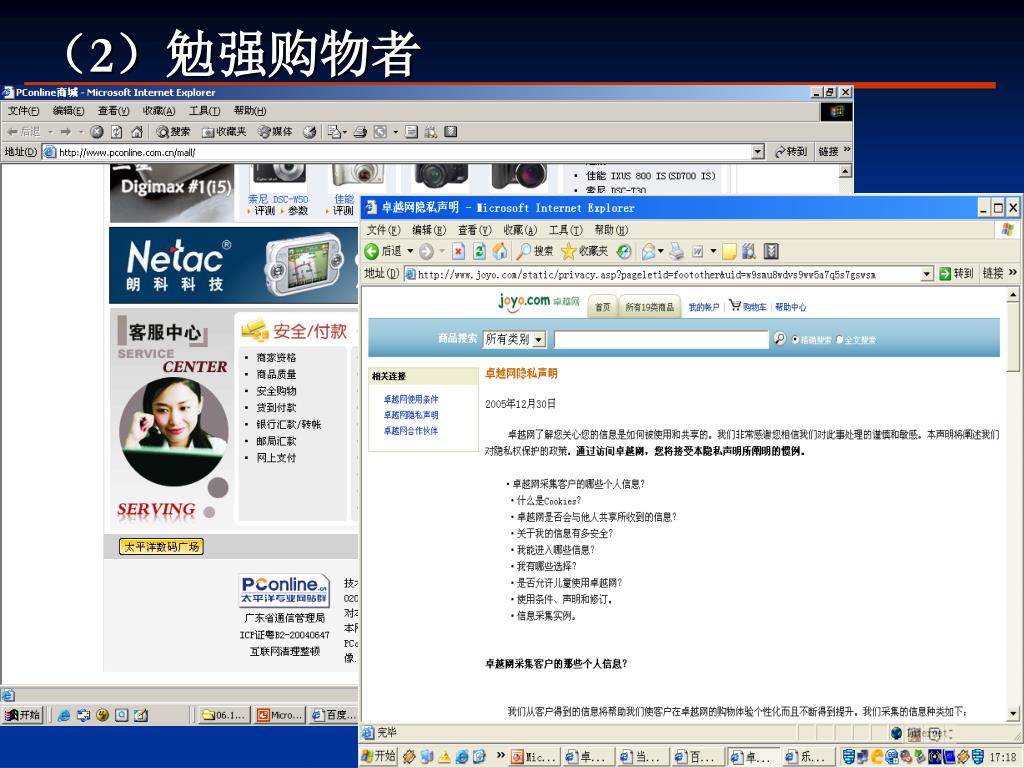This screenshot has height=768, width=1024.
Task: Expand quick launch chevron on front taskbar
Action: [500, 756]
